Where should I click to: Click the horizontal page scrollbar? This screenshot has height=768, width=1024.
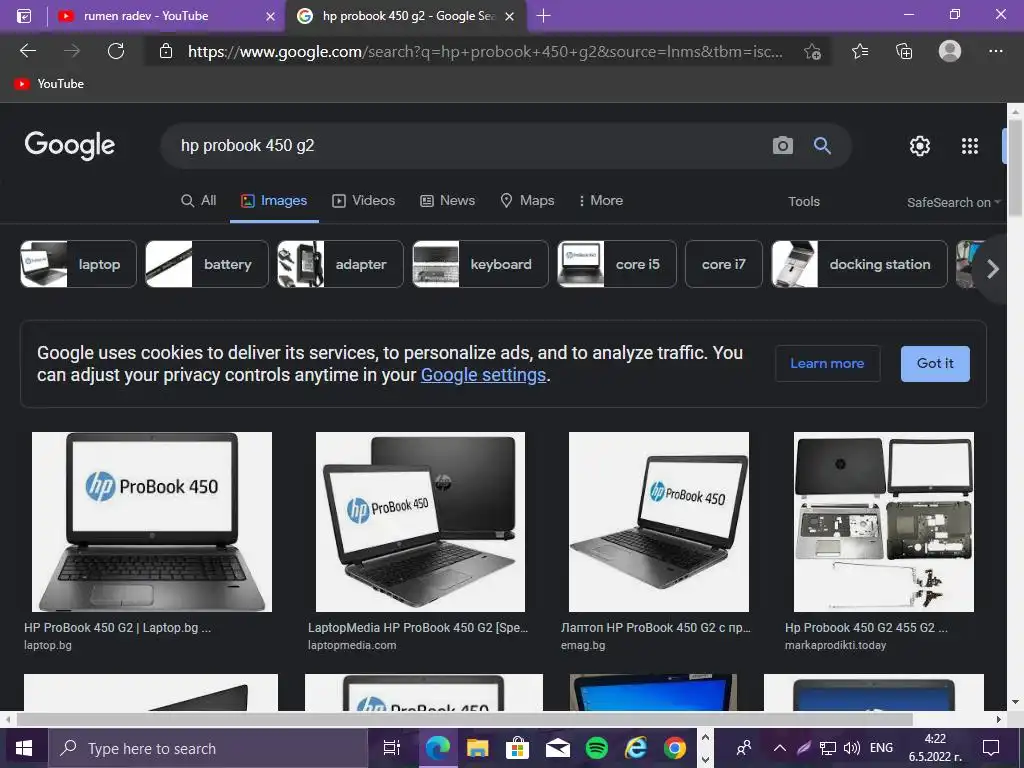tap(465, 719)
